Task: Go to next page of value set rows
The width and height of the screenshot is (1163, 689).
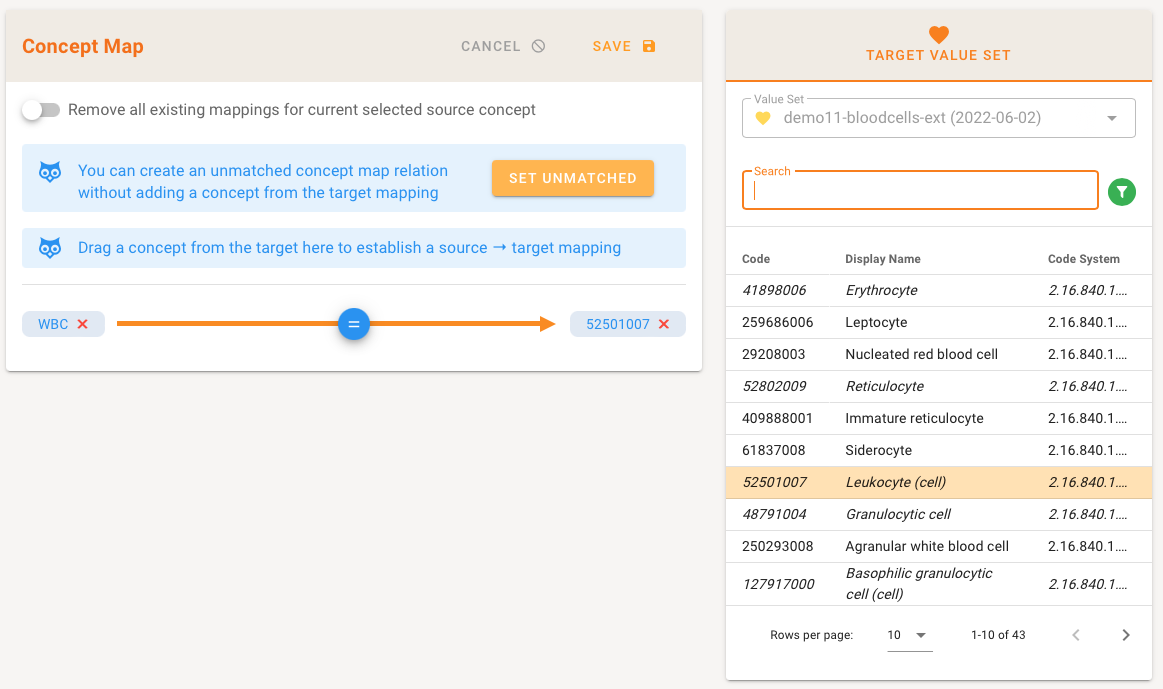Action: click(x=1126, y=635)
